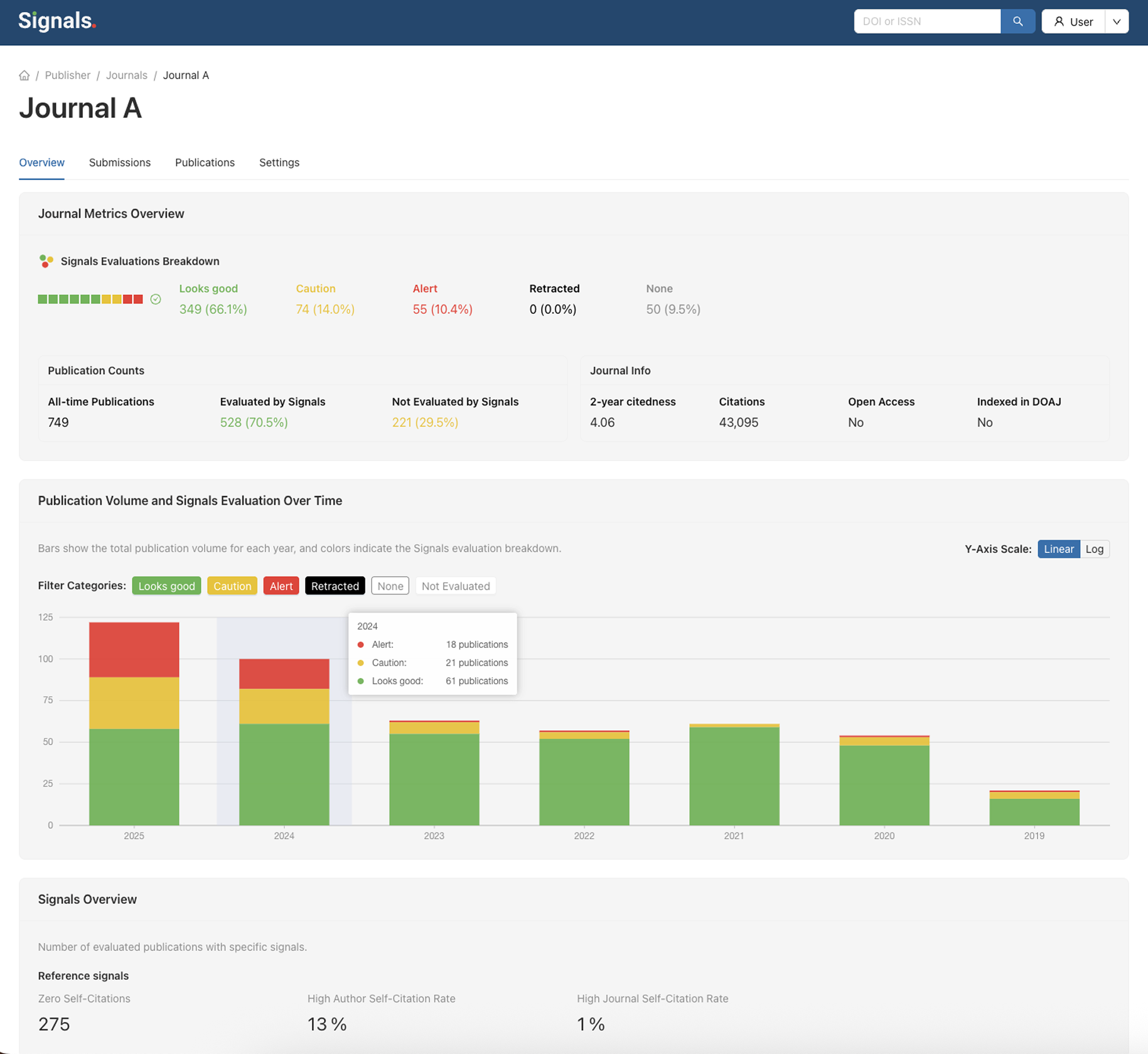Screen dimensions: 1148x1054
Task: Open the User dropdown chevron
Action: click(x=1117, y=21)
